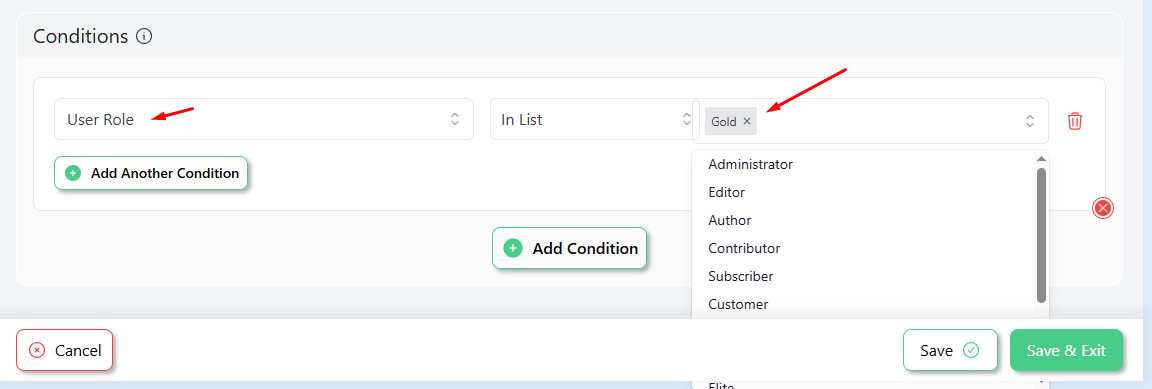Click Add Another Condition button

click(x=151, y=173)
